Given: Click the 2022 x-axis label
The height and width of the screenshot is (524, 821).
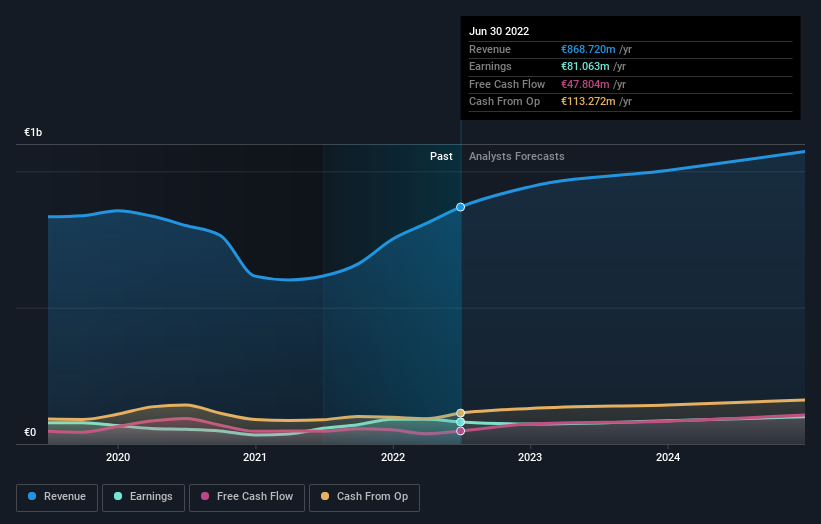Looking at the screenshot, I should tap(393, 457).
